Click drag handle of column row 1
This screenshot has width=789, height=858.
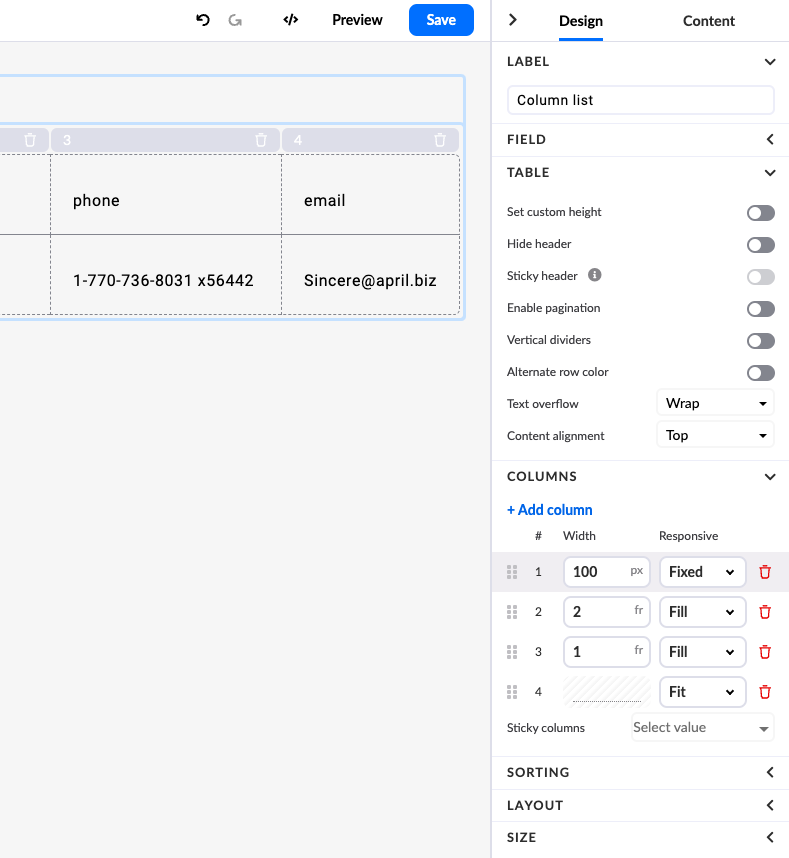coord(512,572)
